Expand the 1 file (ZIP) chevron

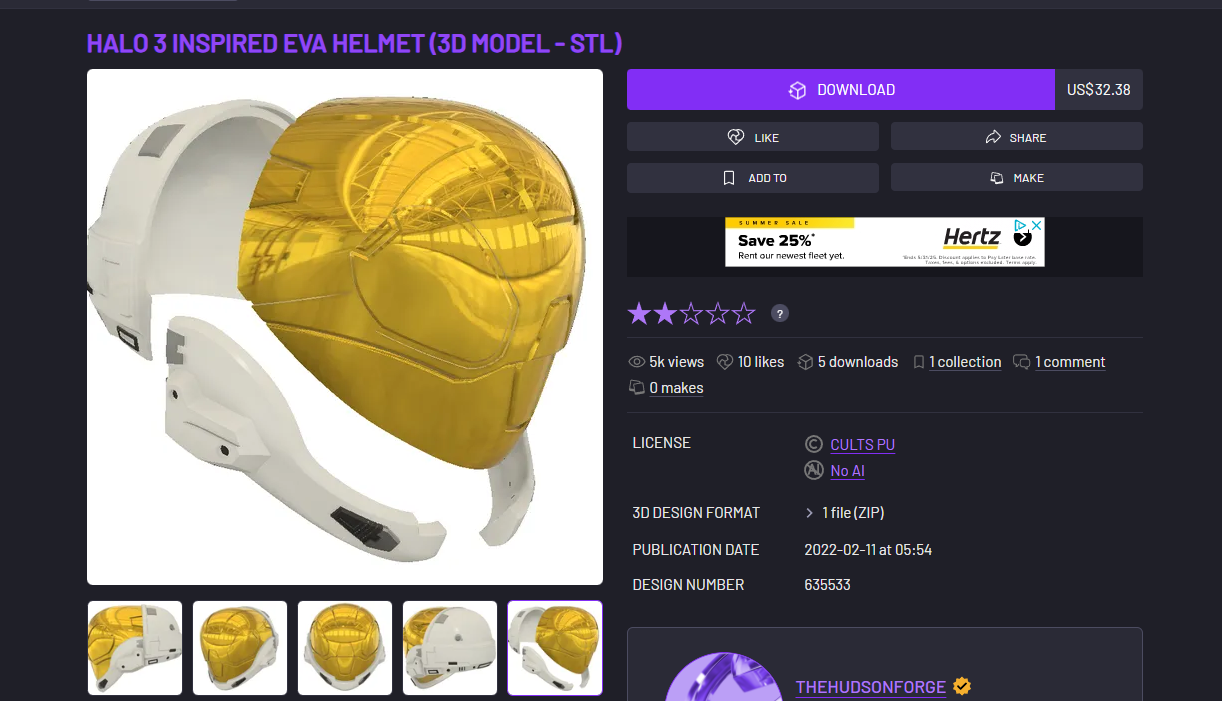tap(809, 513)
